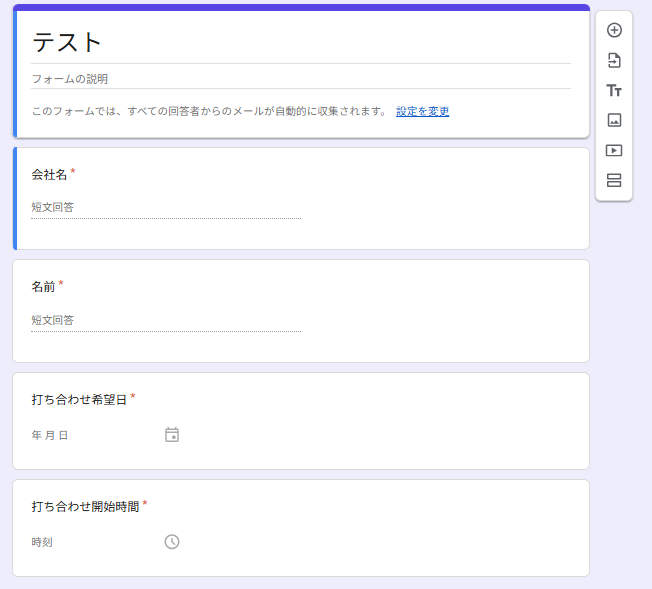Click the email collection notice text
This screenshot has height=589, width=652.
coord(210,111)
